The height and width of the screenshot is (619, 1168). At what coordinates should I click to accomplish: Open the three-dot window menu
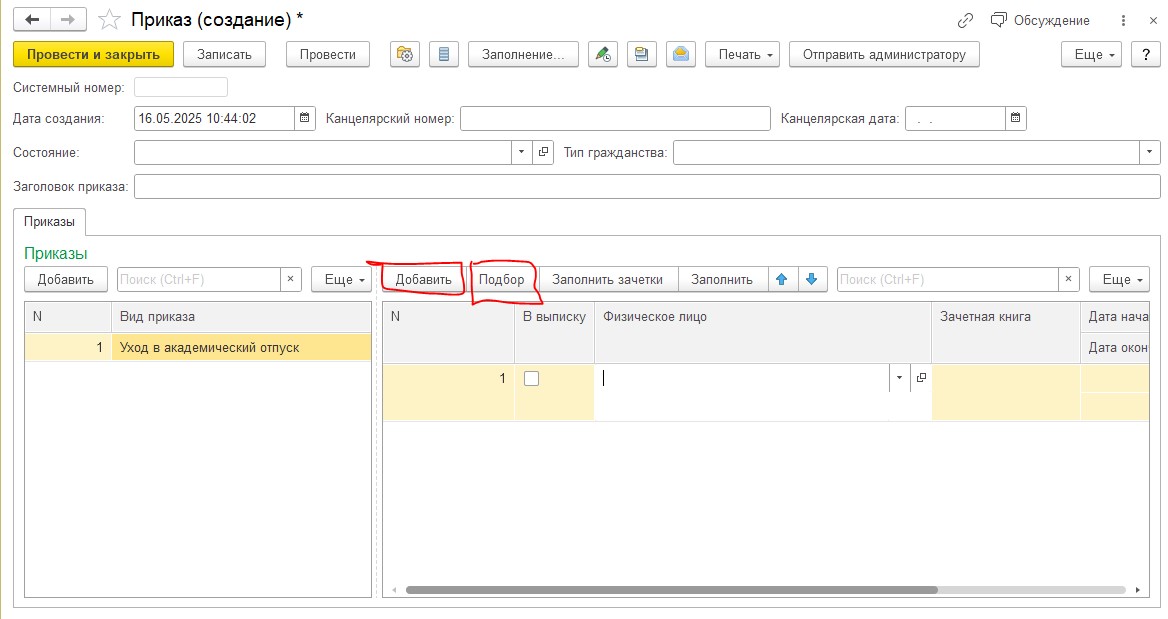(x=1123, y=20)
